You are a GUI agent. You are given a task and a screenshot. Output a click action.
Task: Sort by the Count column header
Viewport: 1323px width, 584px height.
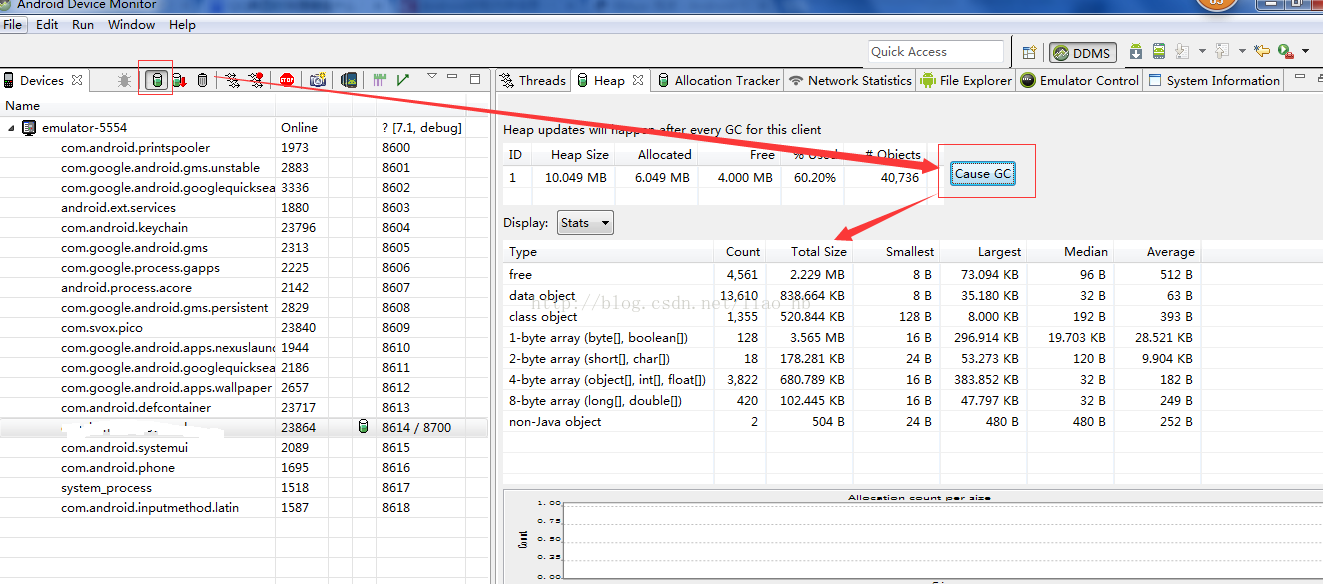[741, 252]
